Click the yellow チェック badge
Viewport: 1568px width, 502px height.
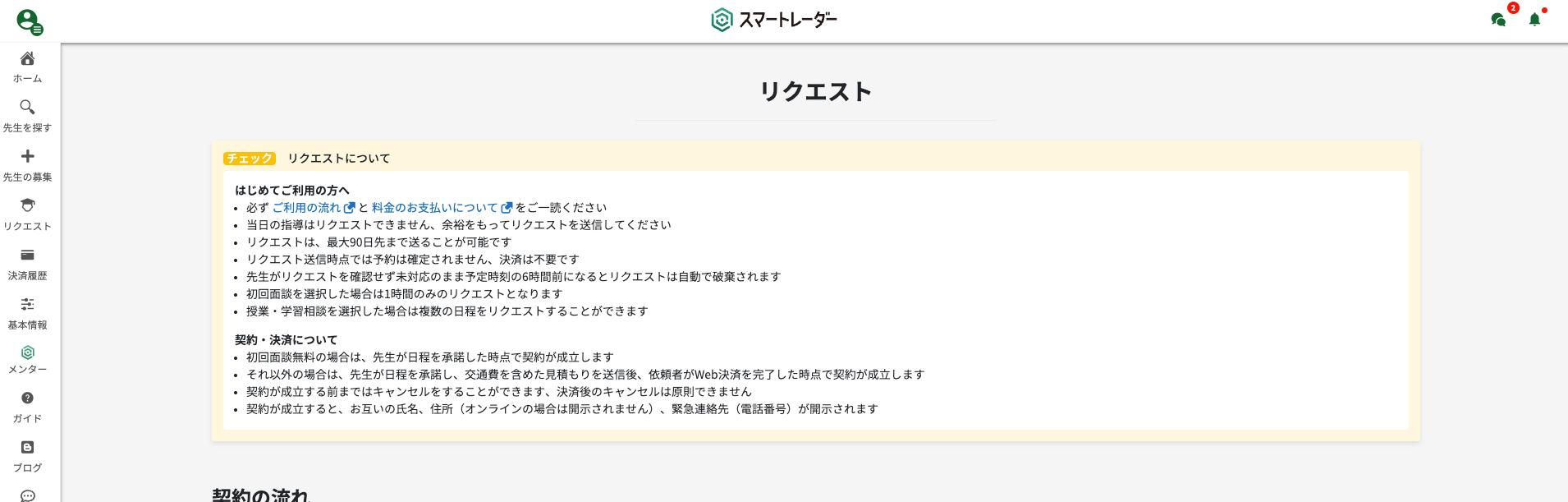(250, 159)
